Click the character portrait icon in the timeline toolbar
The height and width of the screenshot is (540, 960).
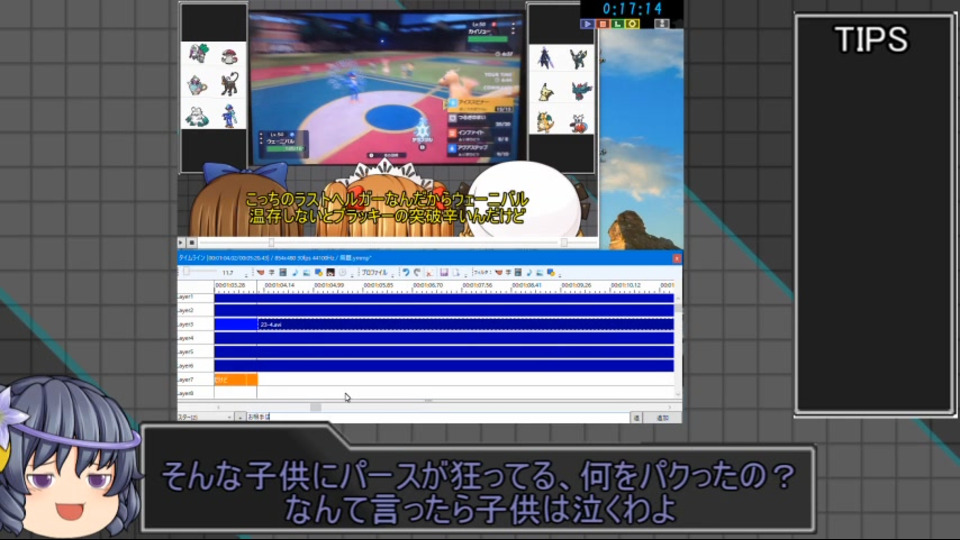331,272
